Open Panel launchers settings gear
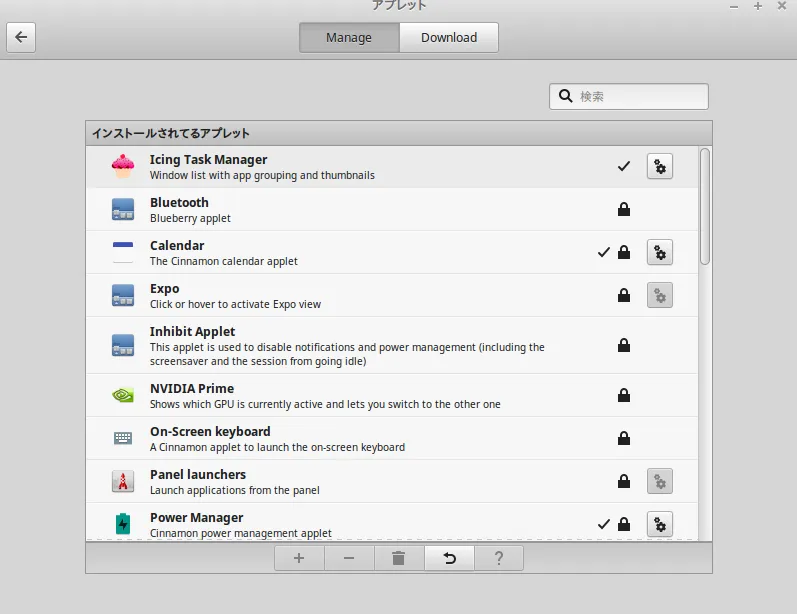 660,481
